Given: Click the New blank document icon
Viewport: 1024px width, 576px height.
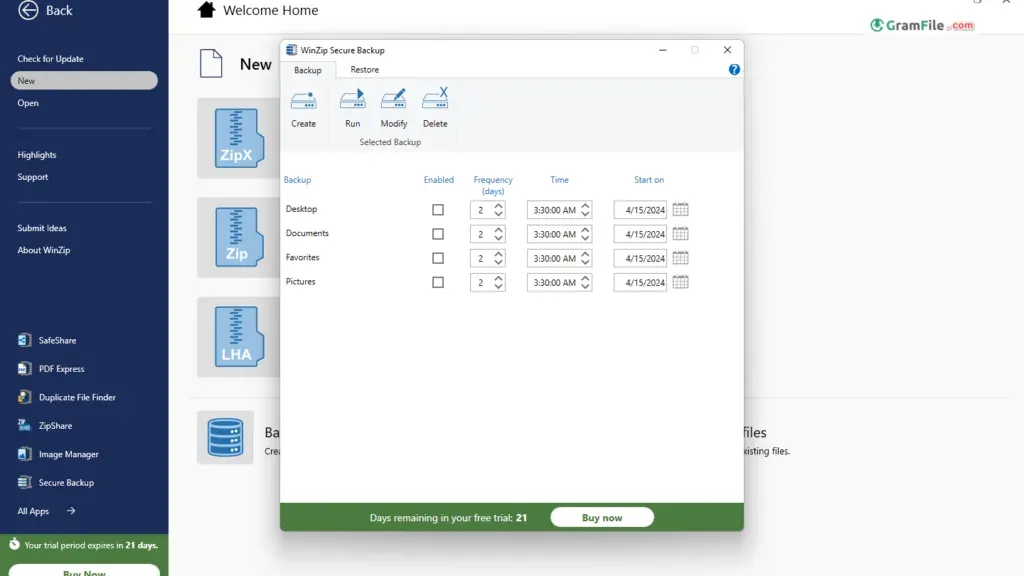Looking at the screenshot, I should point(211,63).
